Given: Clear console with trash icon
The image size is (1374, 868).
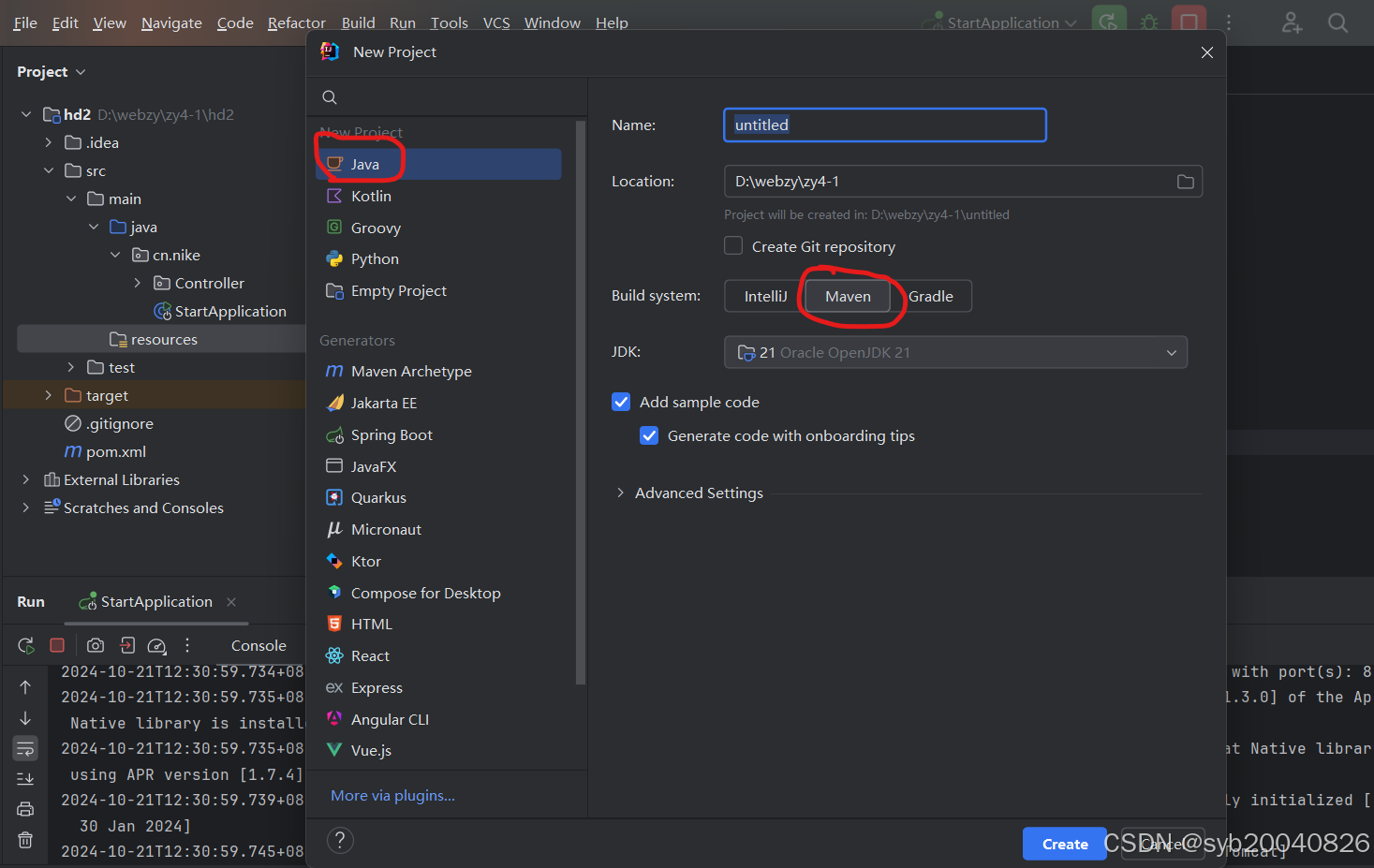Looking at the screenshot, I should coord(25,840).
